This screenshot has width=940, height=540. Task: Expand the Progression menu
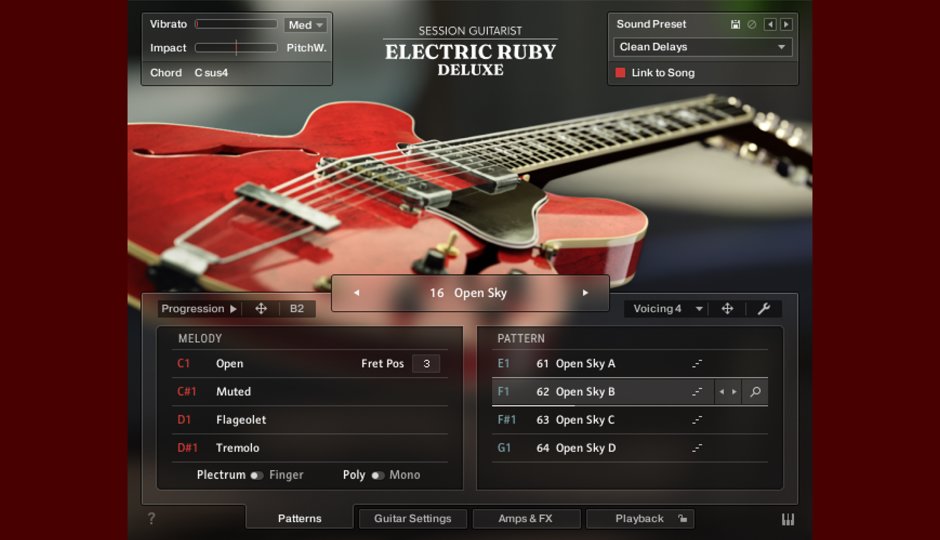pyautogui.click(x=199, y=309)
